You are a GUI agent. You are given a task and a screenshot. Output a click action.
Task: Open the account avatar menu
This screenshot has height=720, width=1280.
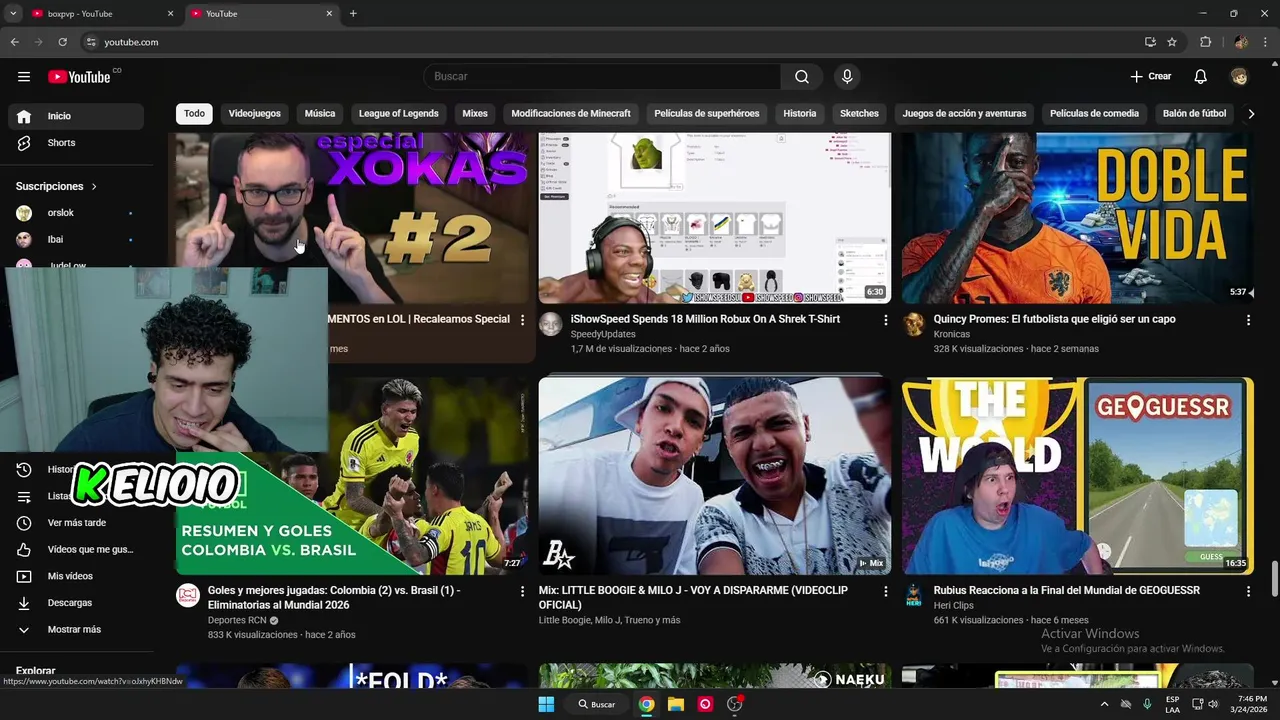[1239, 77]
